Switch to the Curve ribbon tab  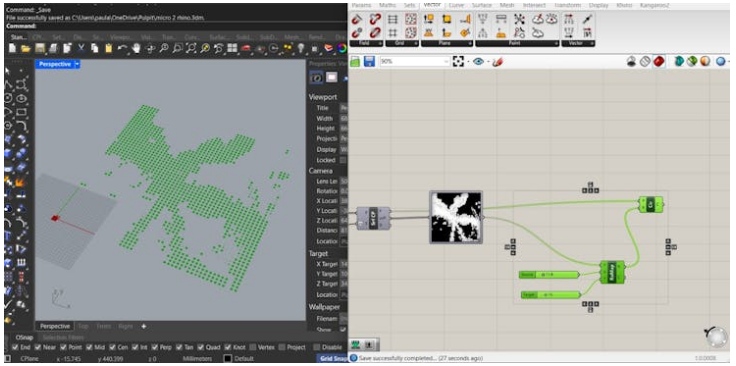tap(456, 5)
